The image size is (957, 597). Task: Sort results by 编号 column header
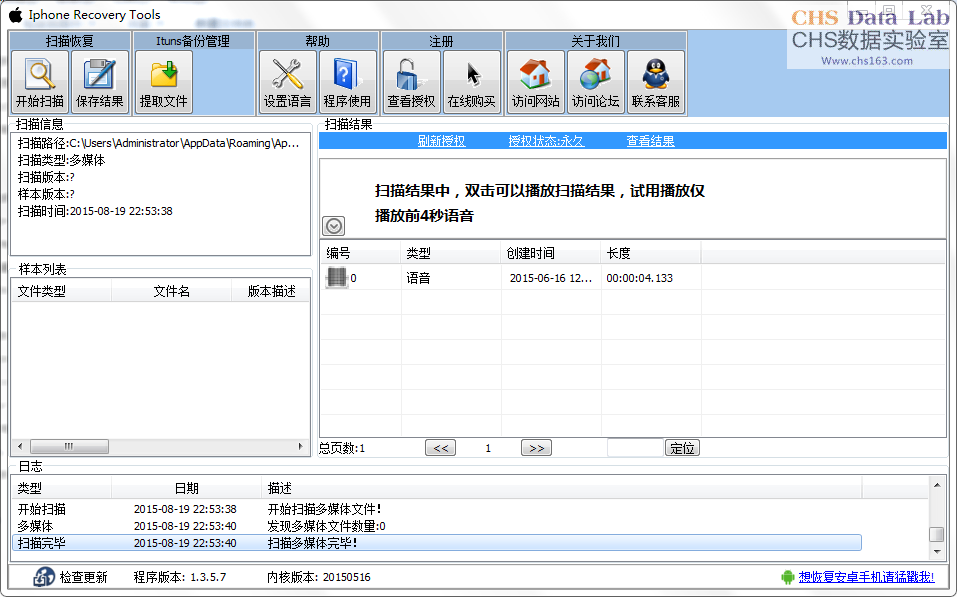pos(361,253)
